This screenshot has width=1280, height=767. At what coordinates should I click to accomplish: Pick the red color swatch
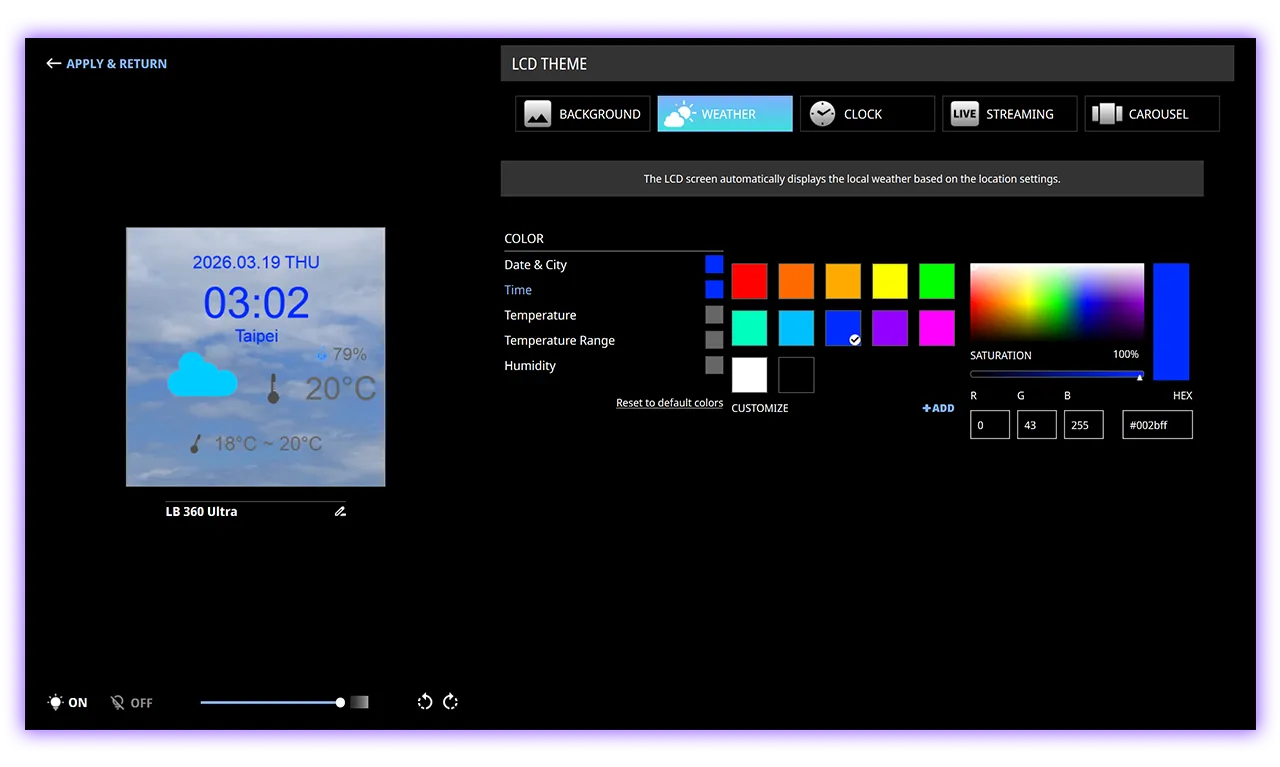(x=749, y=281)
